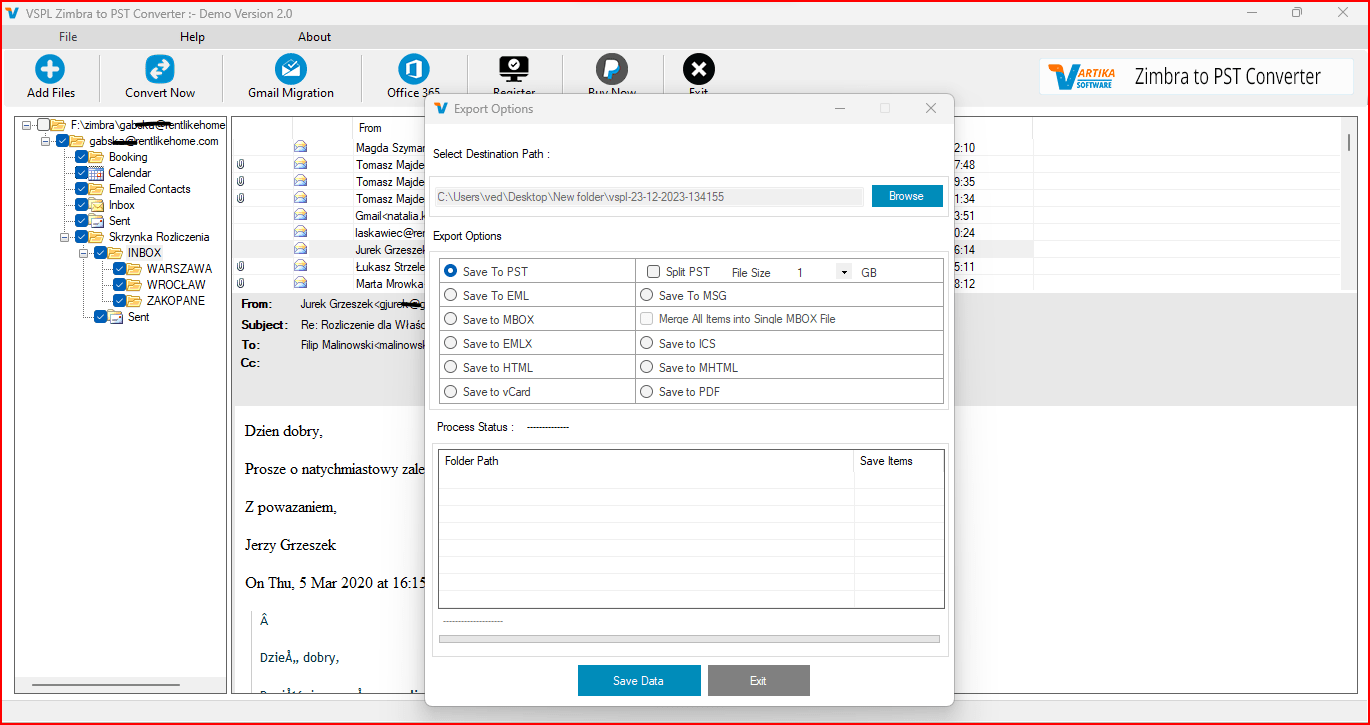Enable the Split PST checkbox

tap(654, 272)
